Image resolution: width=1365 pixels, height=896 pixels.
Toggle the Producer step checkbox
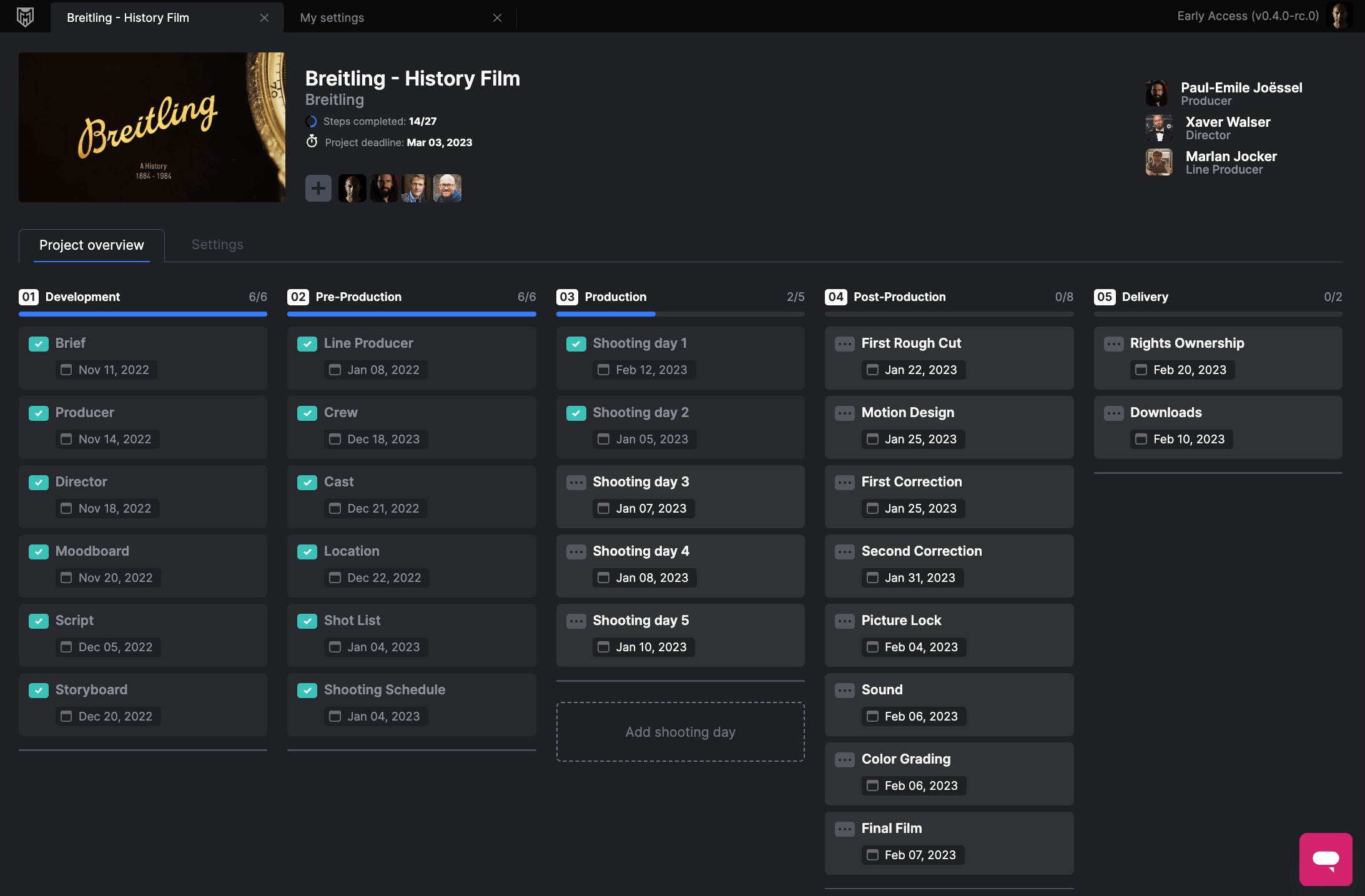[39, 413]
